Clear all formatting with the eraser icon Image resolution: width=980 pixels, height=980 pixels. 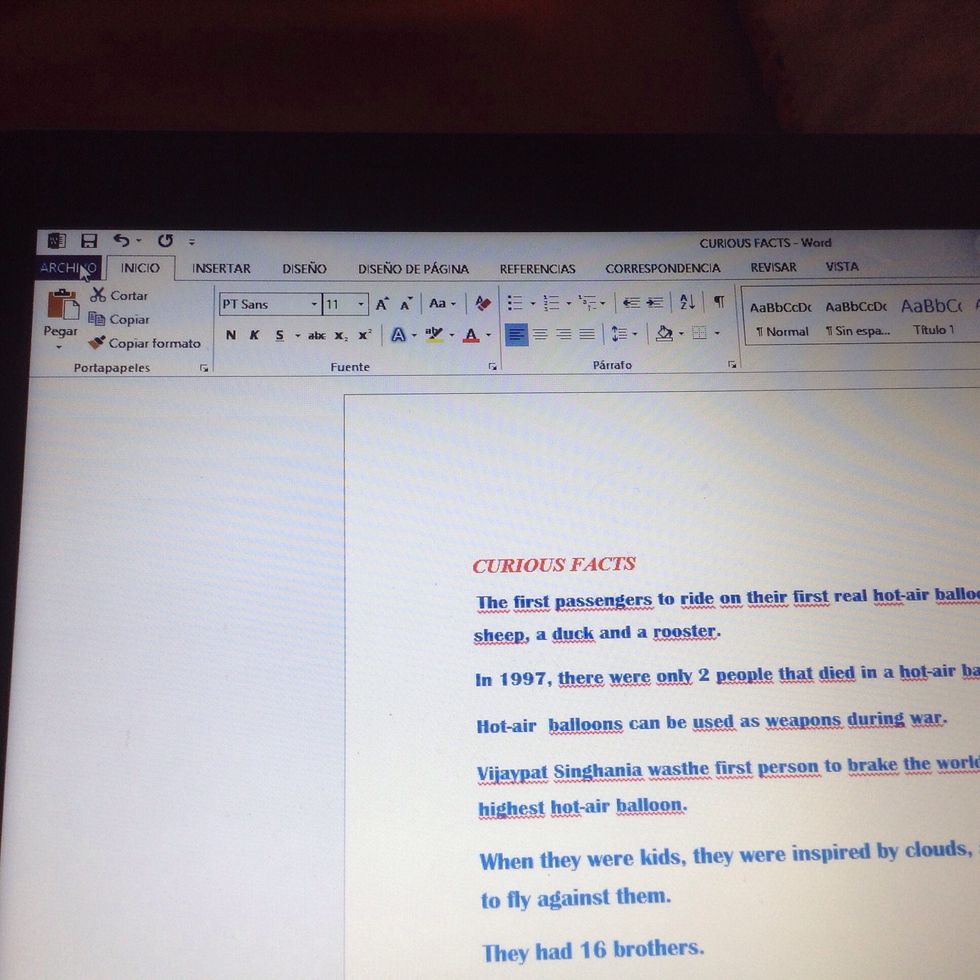(483, 303)
